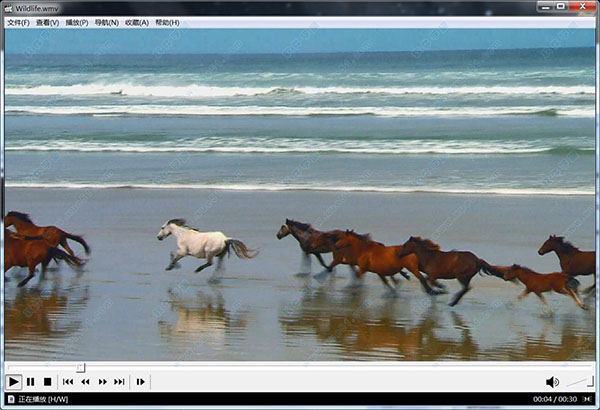Click the volume slider
Viewport: 600px width, 410px height.
pyautogui.click(x=579, y=381)
